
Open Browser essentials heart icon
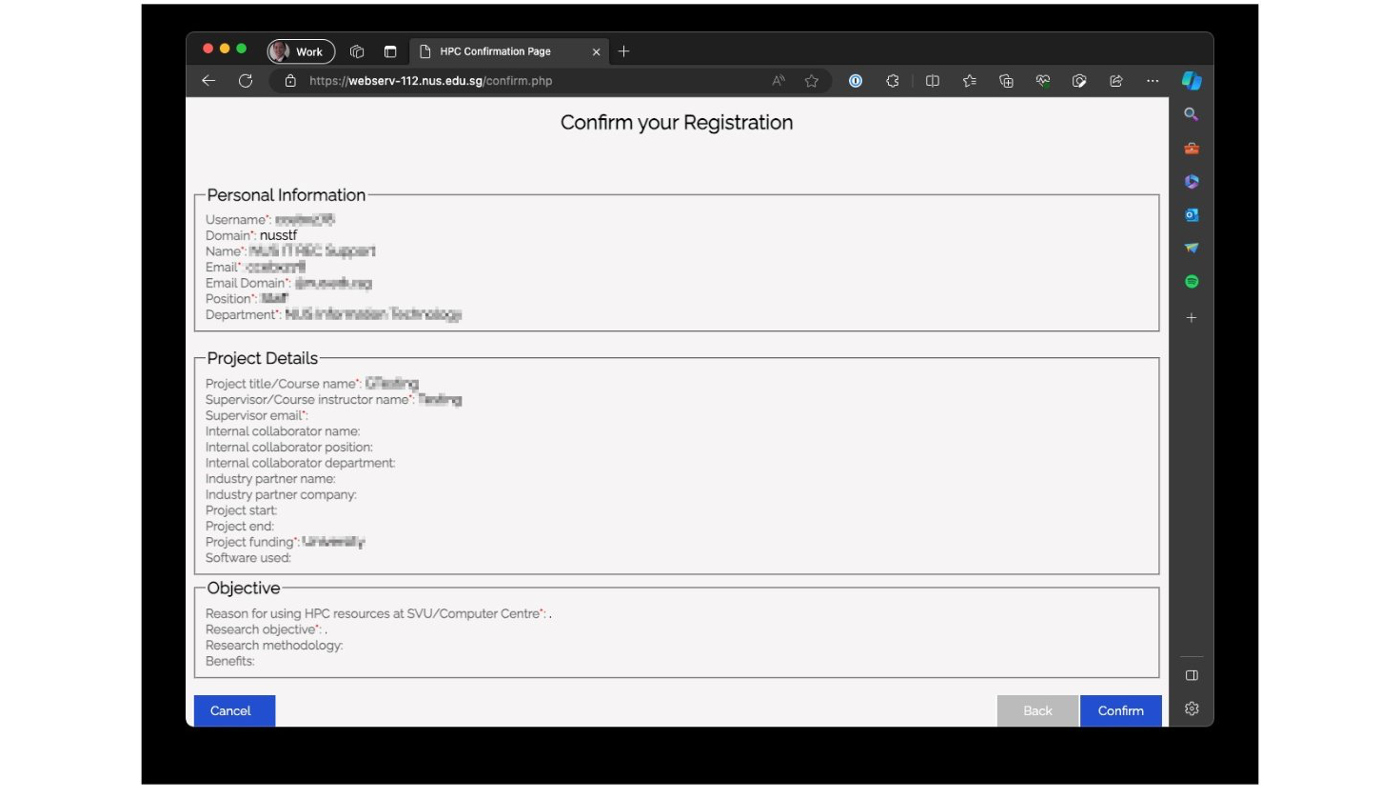1043,81
